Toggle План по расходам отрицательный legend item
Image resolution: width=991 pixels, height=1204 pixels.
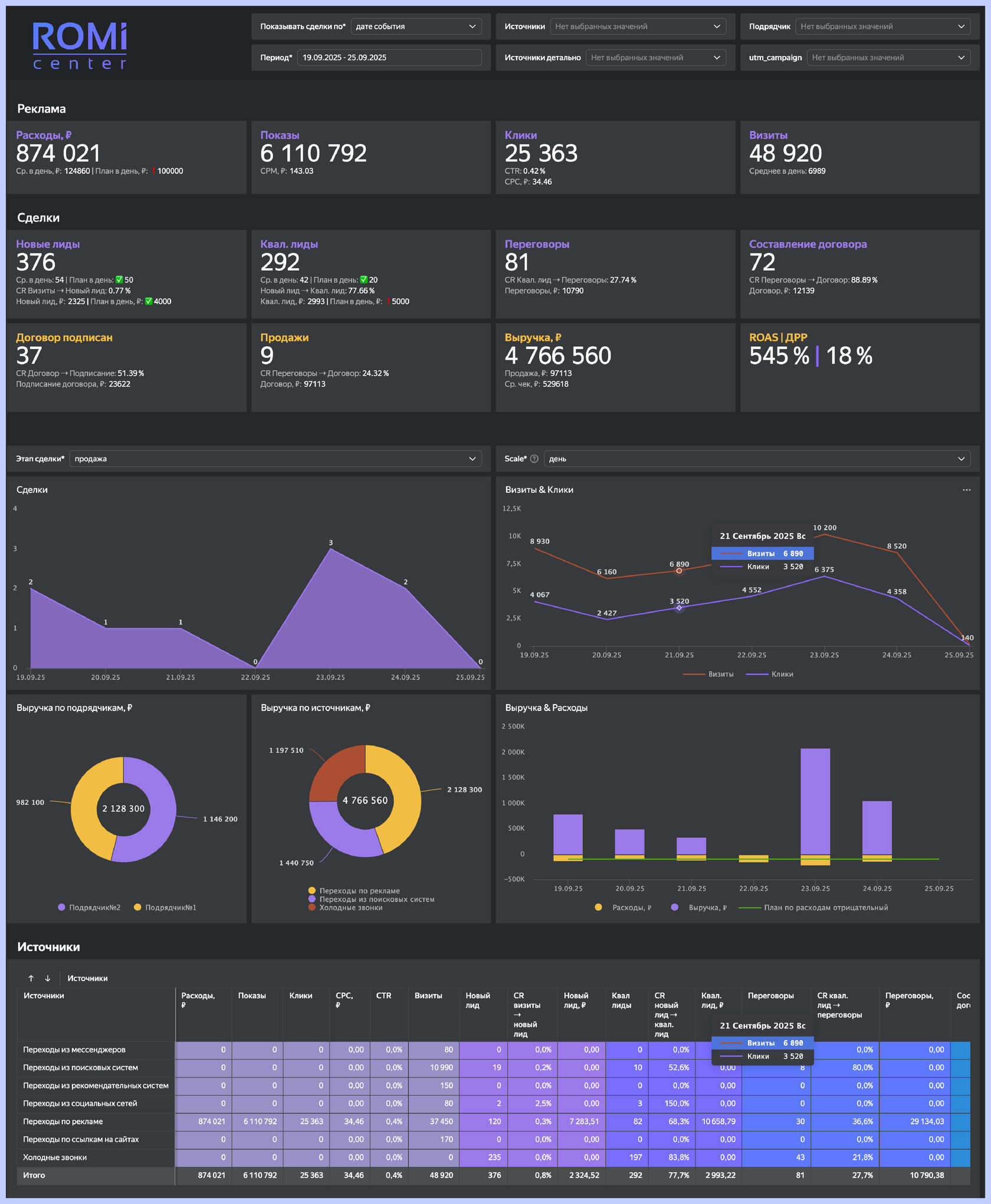[x=813, y=907]
